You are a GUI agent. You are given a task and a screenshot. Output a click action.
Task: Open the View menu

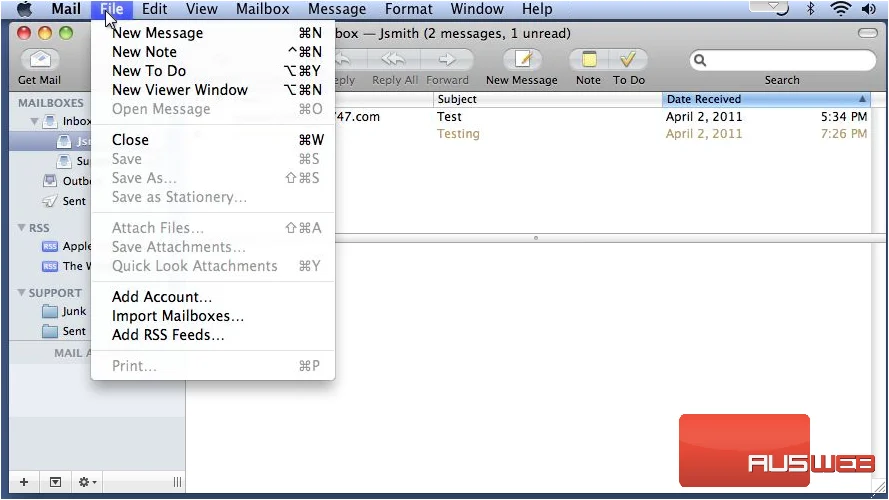tap(201, 9)
